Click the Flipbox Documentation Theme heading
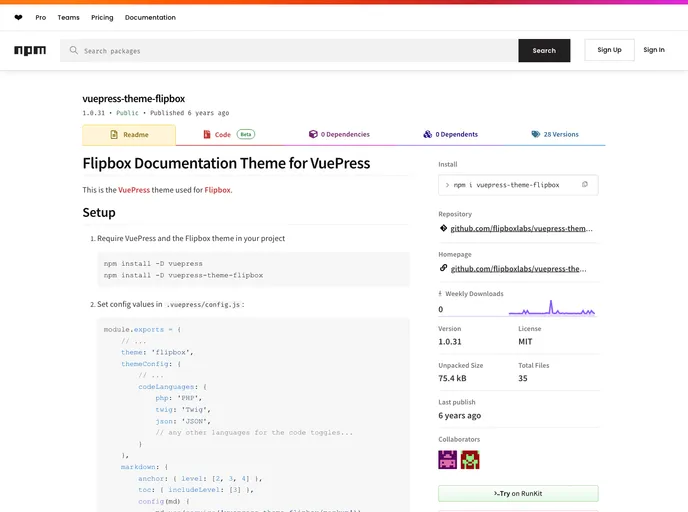This screenshot has height=512, width=688. pos(226,164)
